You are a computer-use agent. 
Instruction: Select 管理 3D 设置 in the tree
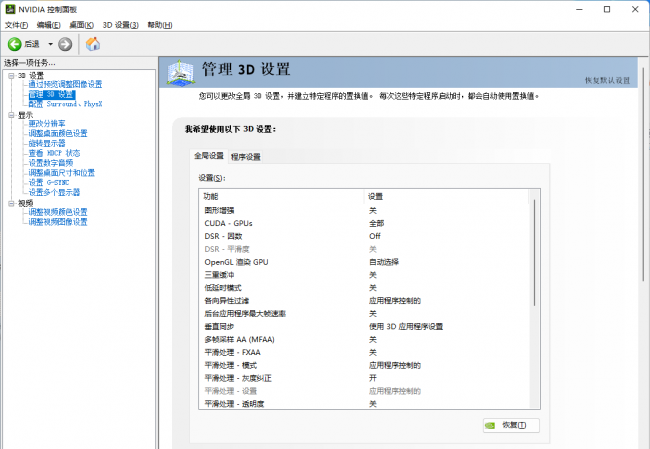coord(51,95)
